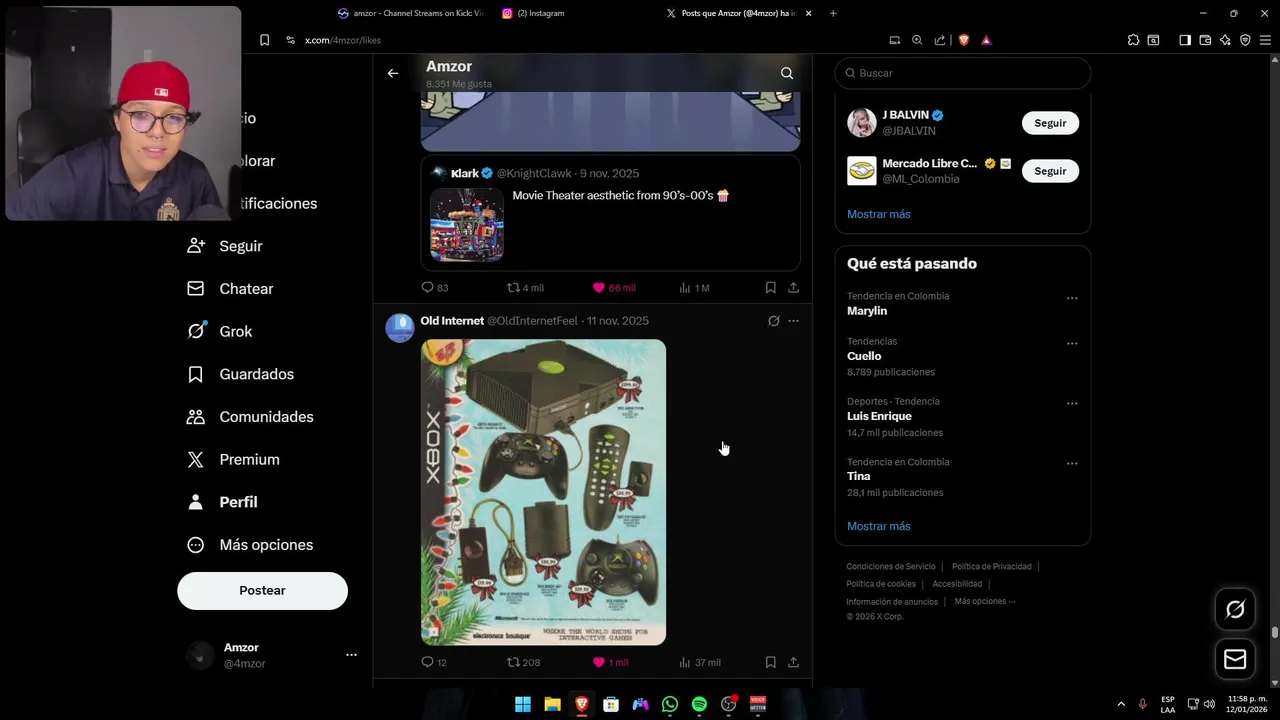The image size is (1280, 720).
Task: Open the Brave Wallet icon
Action: (x=1205, y=40)
